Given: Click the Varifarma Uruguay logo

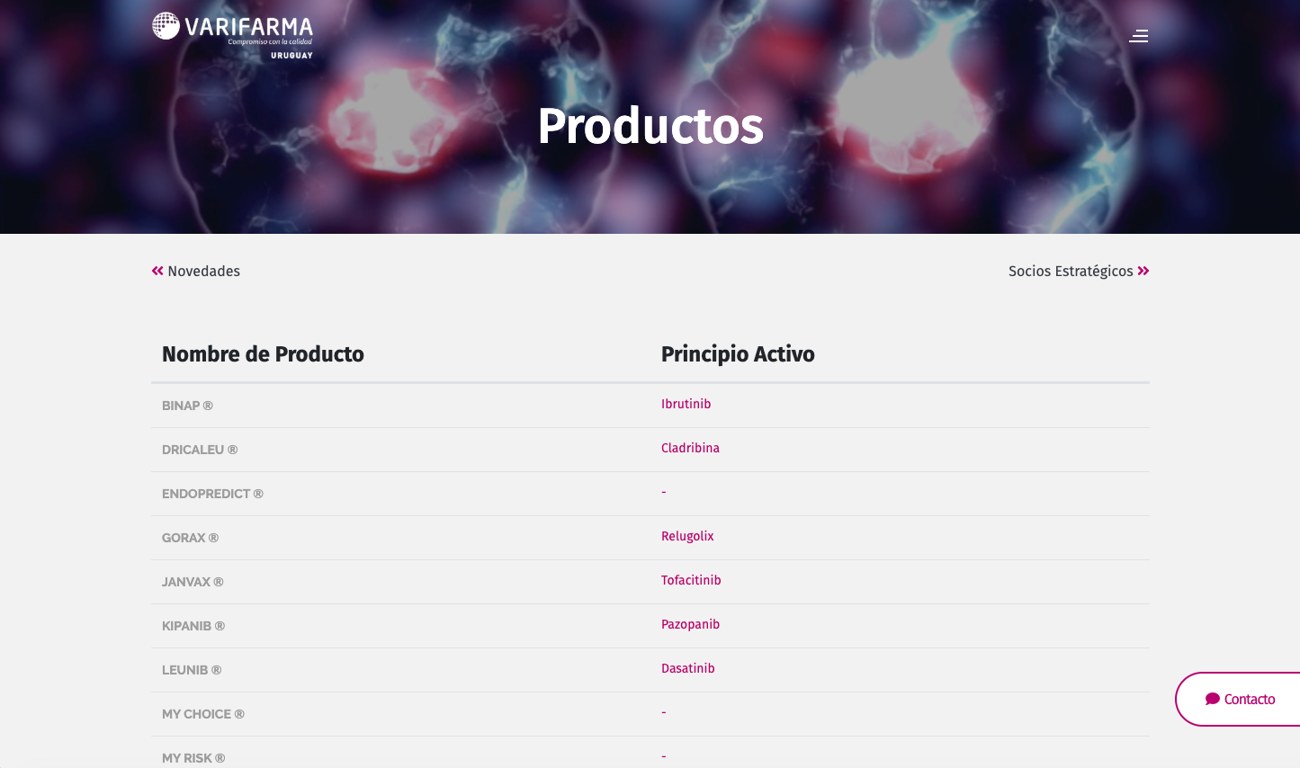Looking at the screenshot, I should pyautogui.click(x=232, y=35).
